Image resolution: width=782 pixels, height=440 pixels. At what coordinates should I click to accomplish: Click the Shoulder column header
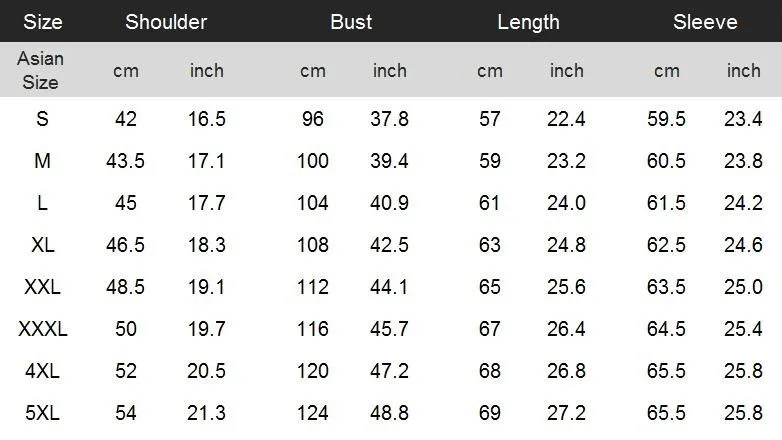166,22
